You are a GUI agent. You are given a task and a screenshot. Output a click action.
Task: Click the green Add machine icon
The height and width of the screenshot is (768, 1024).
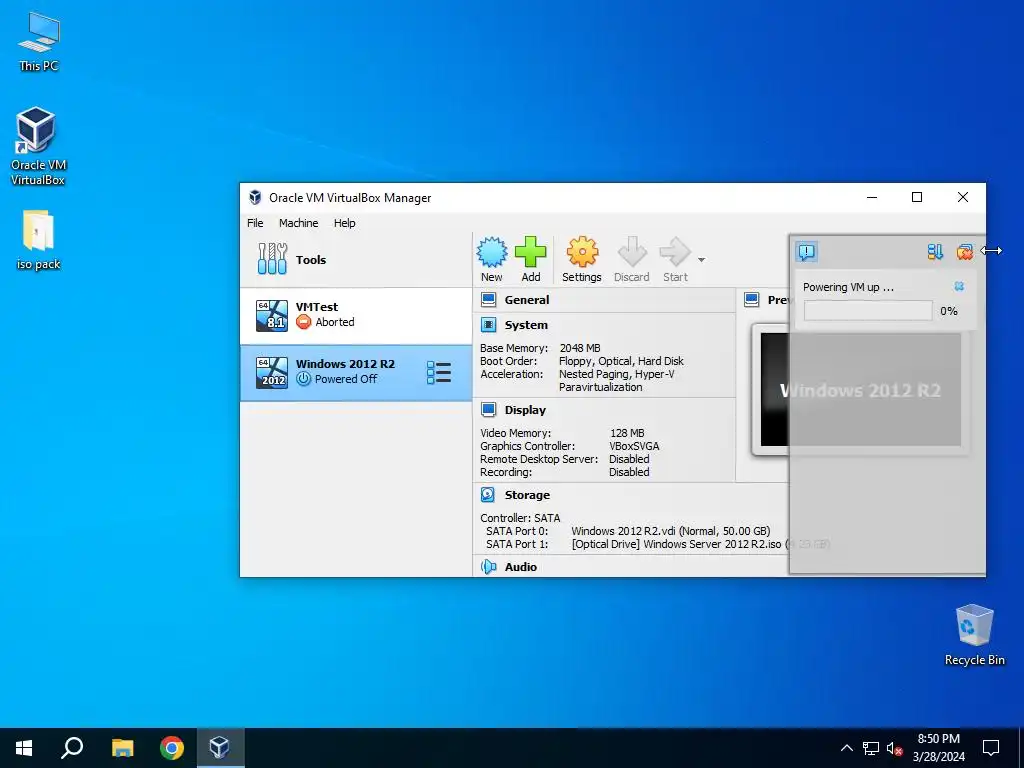(530, 252)
